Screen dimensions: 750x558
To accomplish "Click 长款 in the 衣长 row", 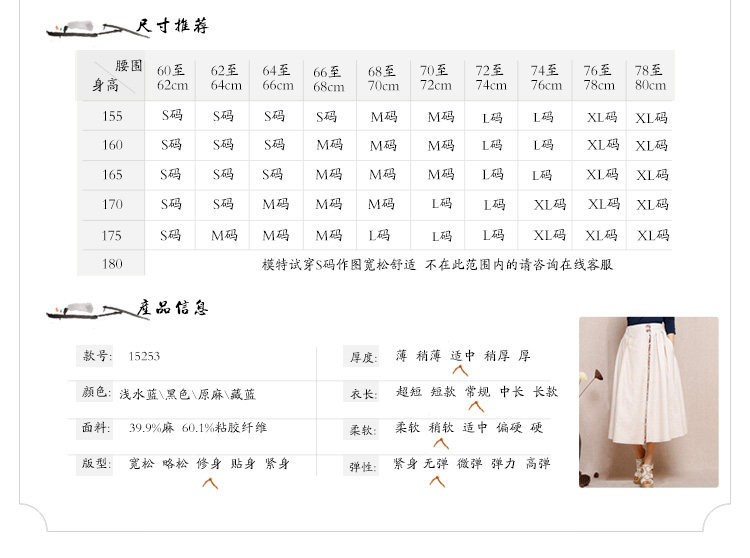I will 545,392.
